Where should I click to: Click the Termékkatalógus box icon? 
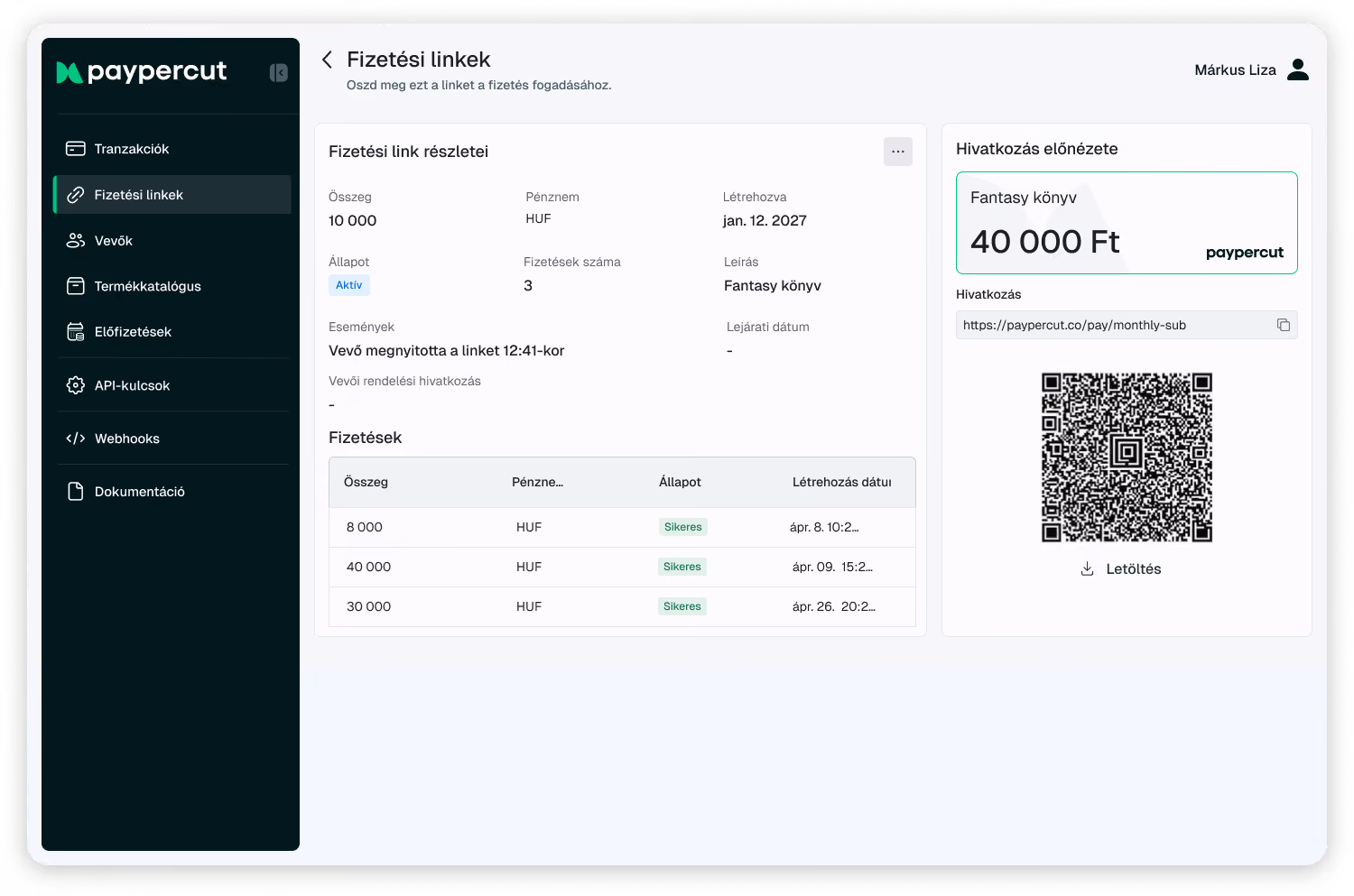[x=76, y=286]
